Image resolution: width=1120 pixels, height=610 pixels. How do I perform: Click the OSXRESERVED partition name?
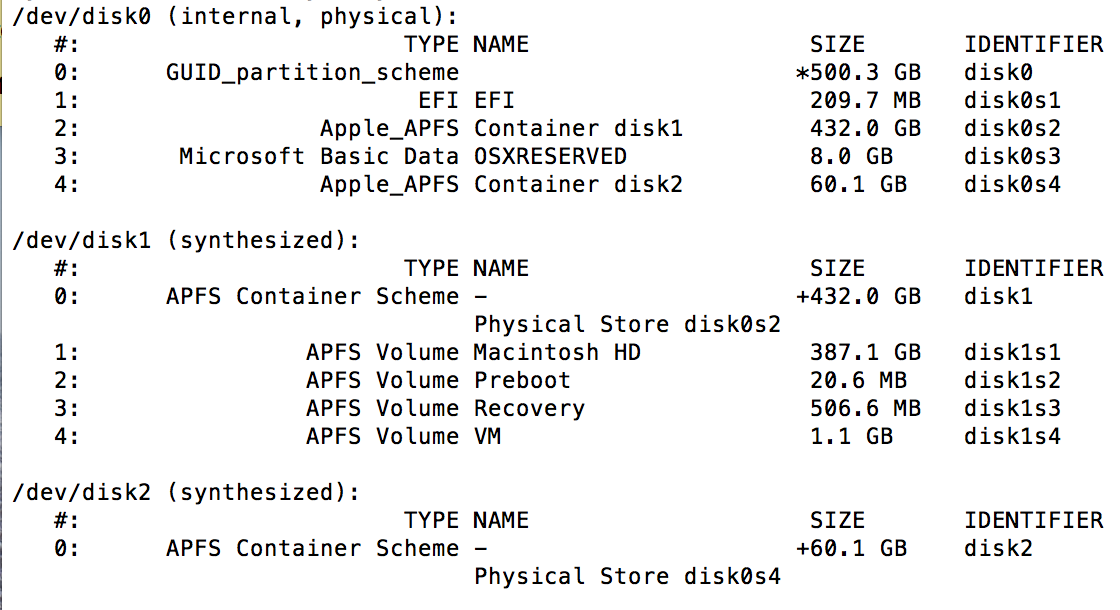pos(550,156)
